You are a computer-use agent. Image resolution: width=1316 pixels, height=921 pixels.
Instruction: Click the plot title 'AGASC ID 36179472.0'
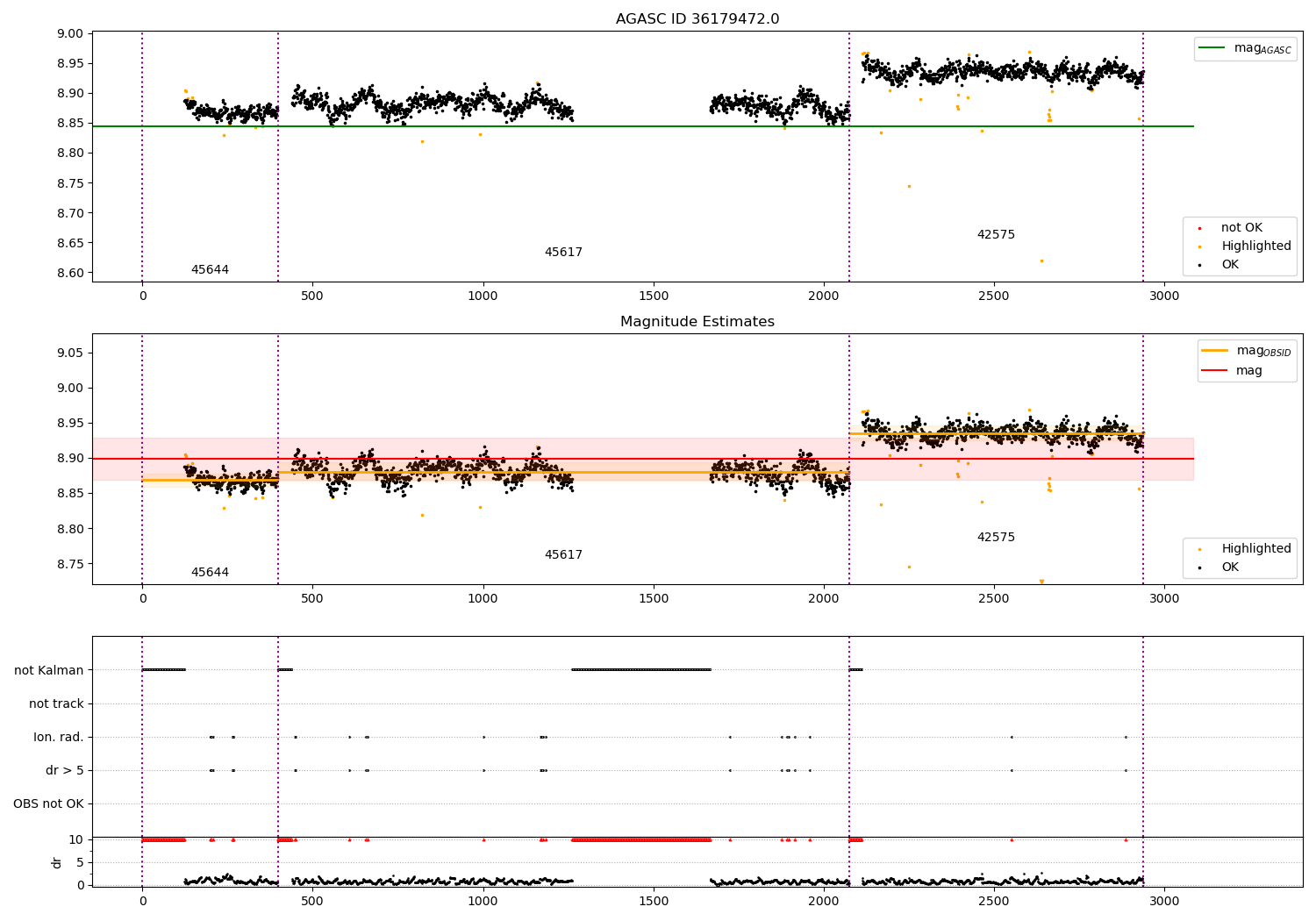point(697,19)
